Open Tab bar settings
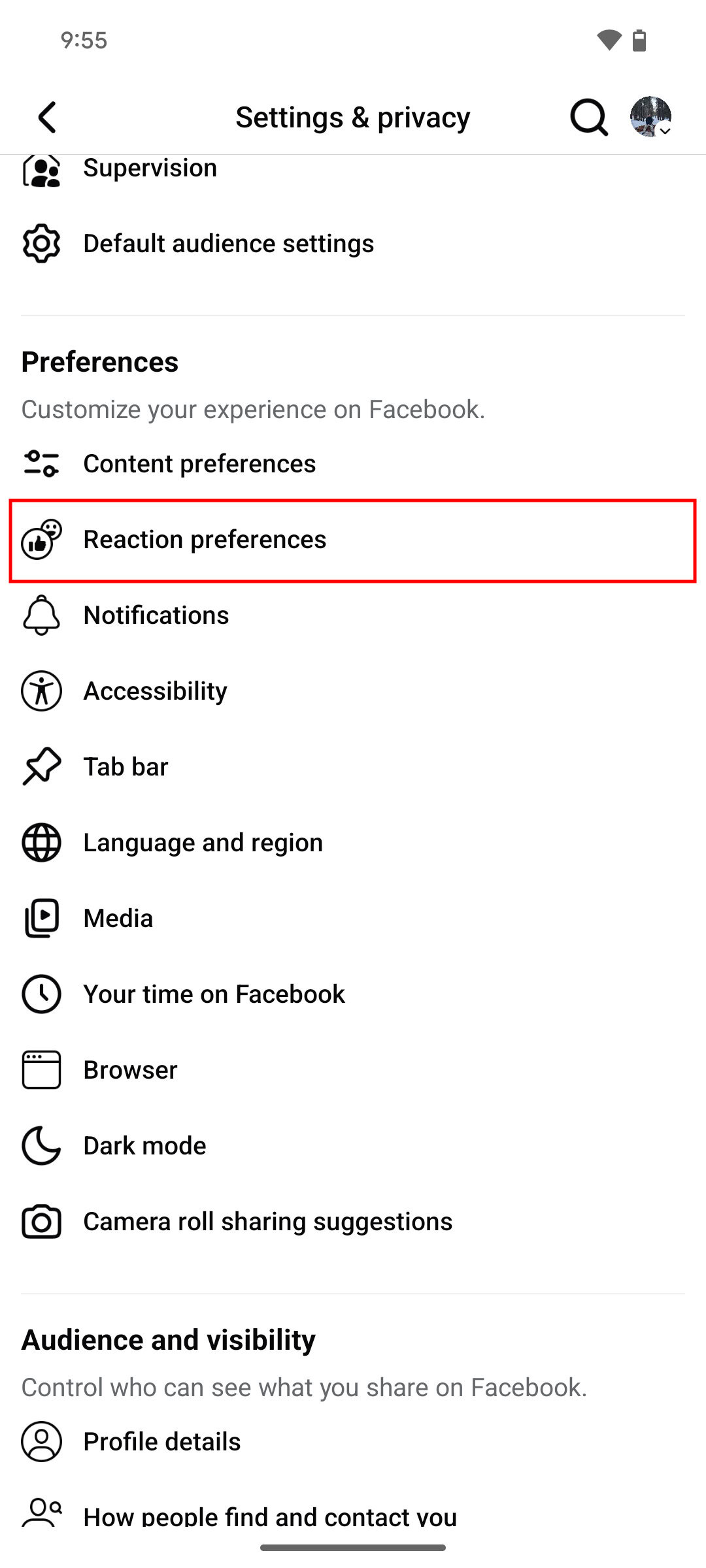 pyautogui.click(x=126, y=767)
